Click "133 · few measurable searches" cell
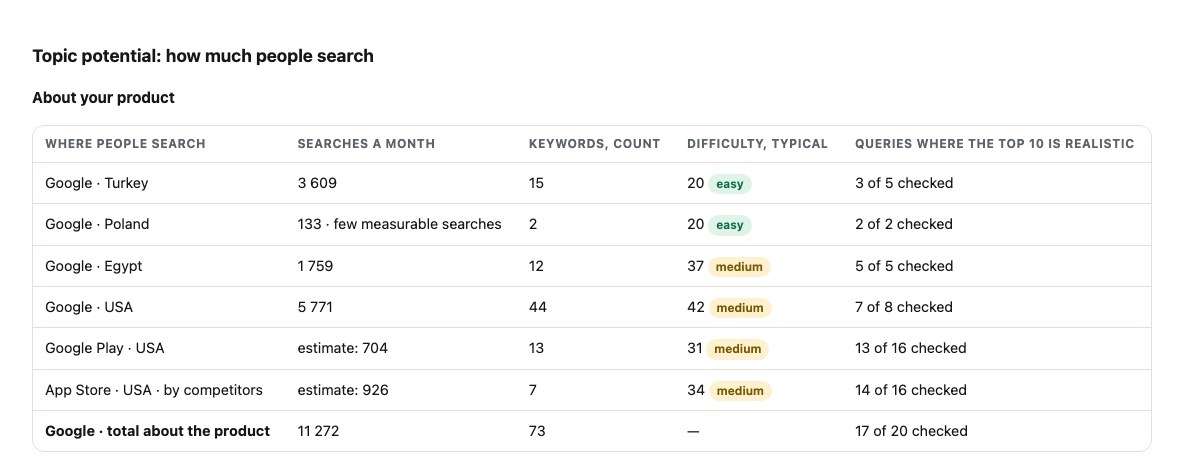The width and height of the screenshot is (1184, 475). [399, 224]
